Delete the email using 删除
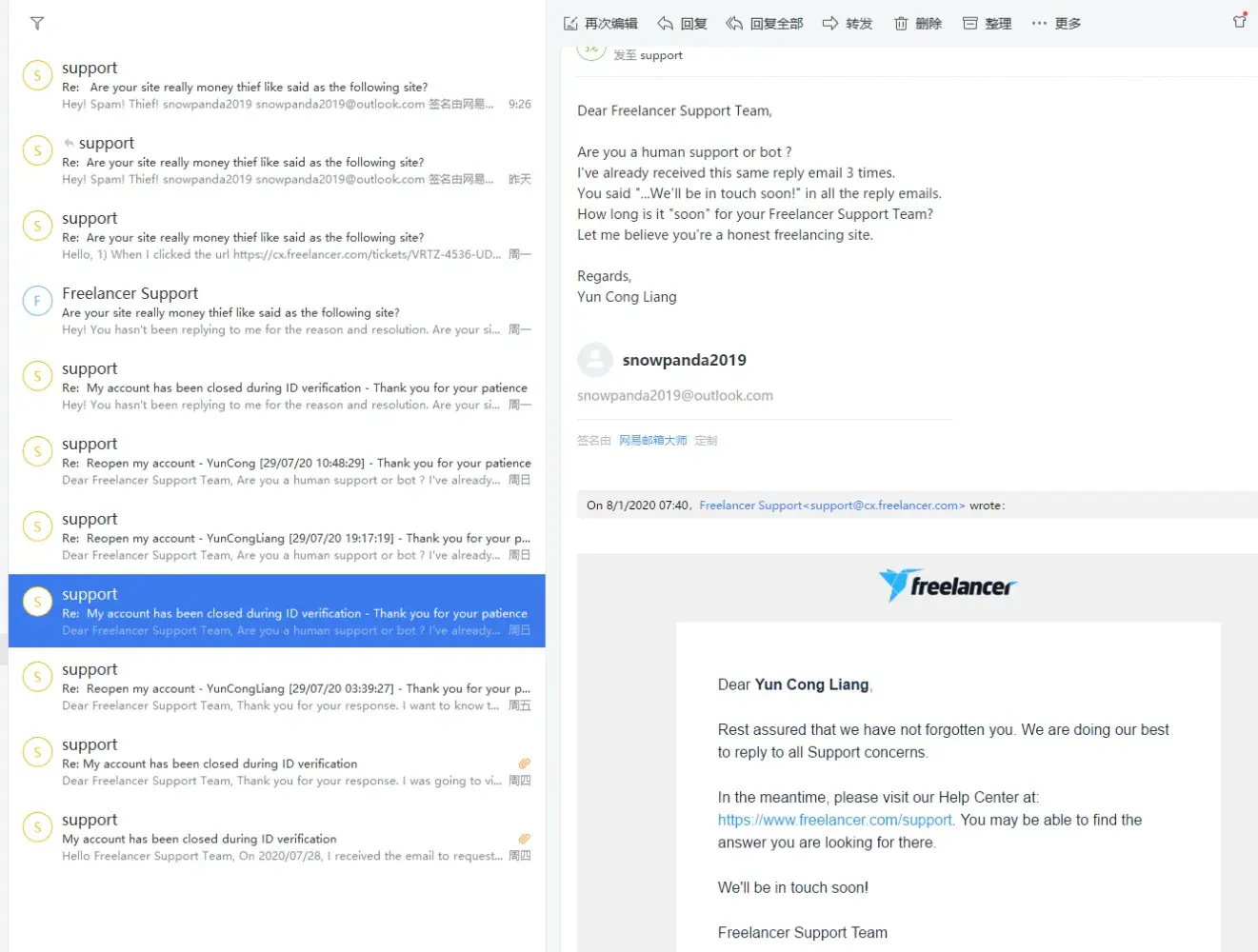Screen dimensions: 1258x952 pos(918,24)
